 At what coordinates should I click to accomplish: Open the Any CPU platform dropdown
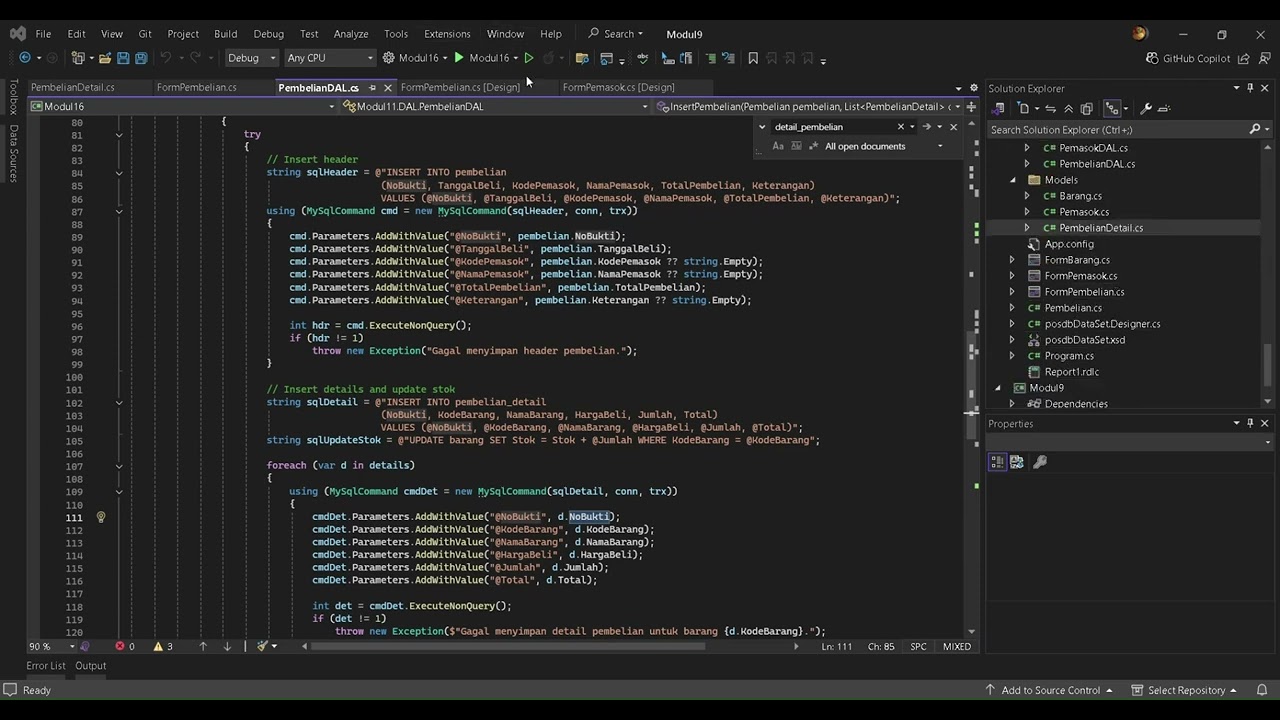pyautogui.click(x=330, y=58)
